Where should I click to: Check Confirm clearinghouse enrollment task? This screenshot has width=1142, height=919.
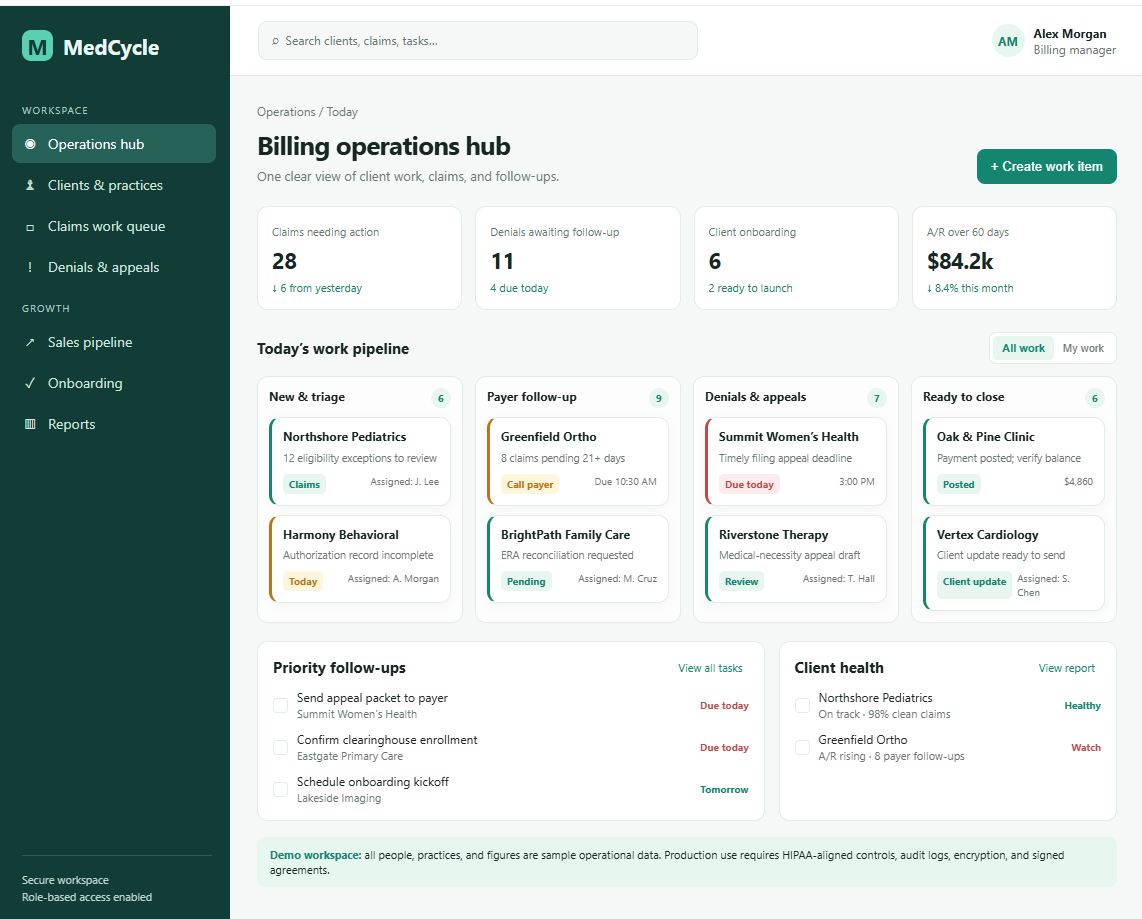(280, 747)
